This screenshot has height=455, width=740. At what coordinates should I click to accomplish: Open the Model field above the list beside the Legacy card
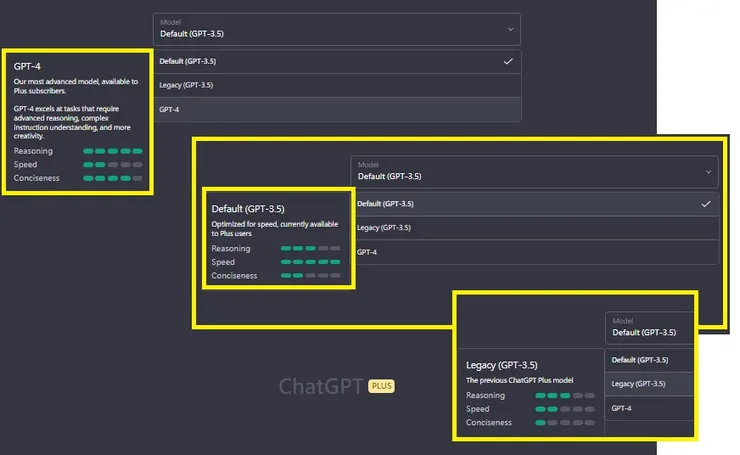tap(649, 328)
